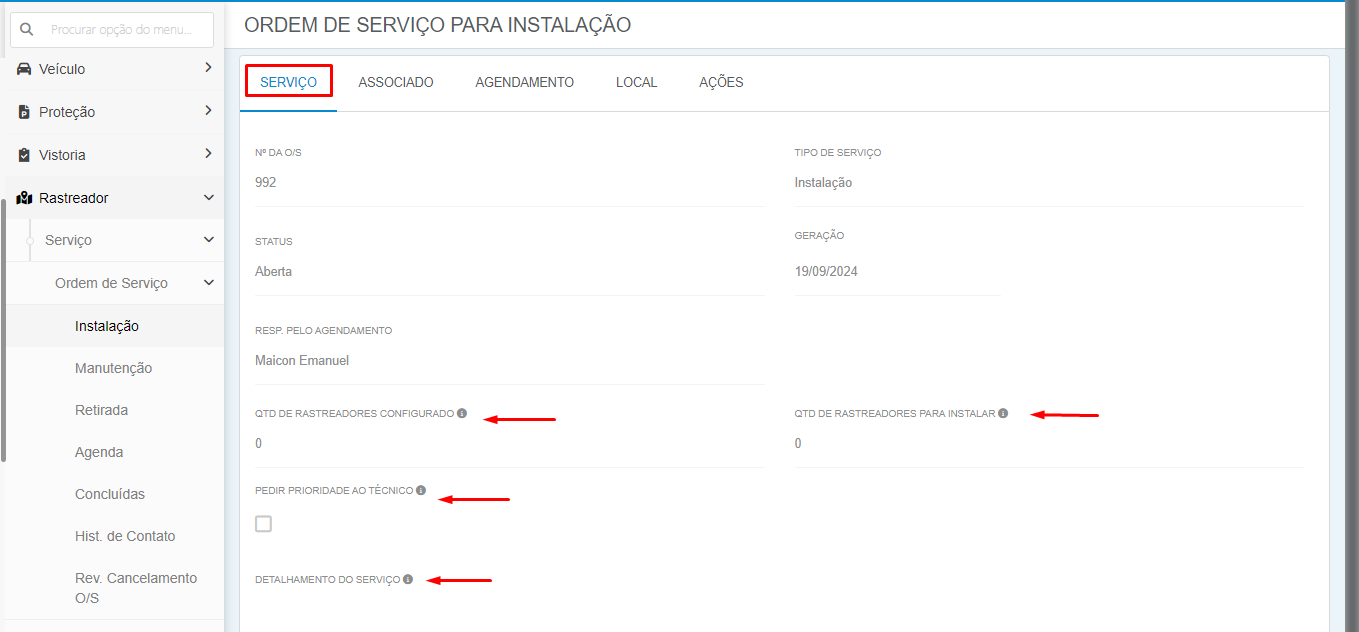Image resolution: width=1359 pixels, height=632 pixels.
Task: Click the search magnifier icon in sidebar
Action: click(27, 30)
